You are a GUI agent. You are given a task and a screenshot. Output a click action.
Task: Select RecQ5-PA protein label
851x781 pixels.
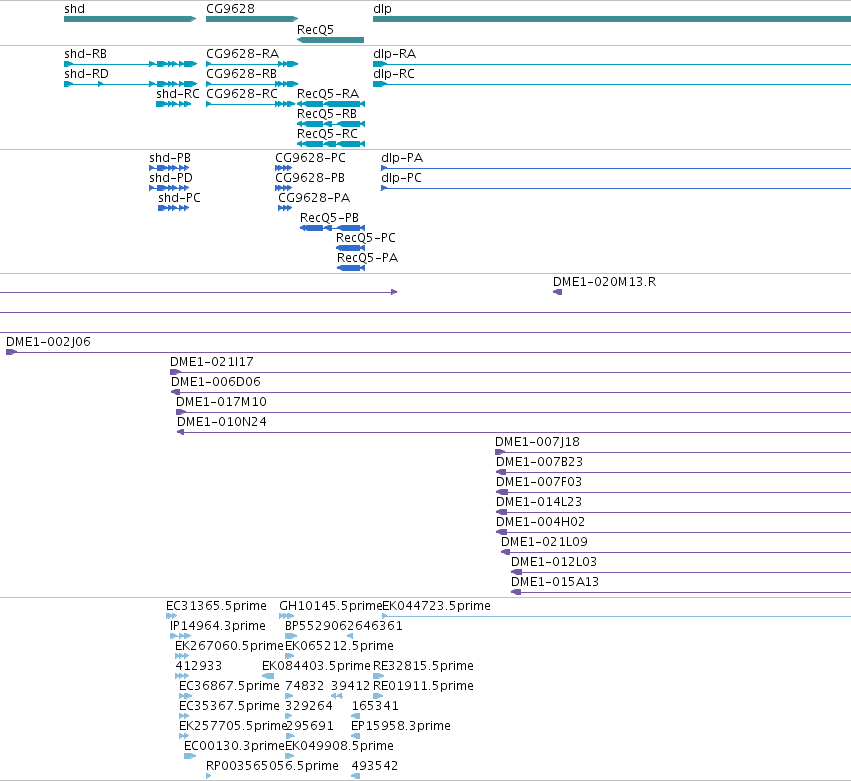coord(367,258)
